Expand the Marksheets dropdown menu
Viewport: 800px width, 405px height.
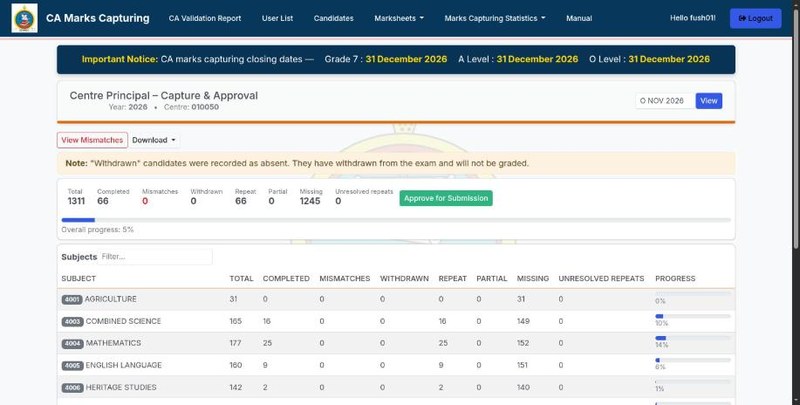click(x=398, y=18)
